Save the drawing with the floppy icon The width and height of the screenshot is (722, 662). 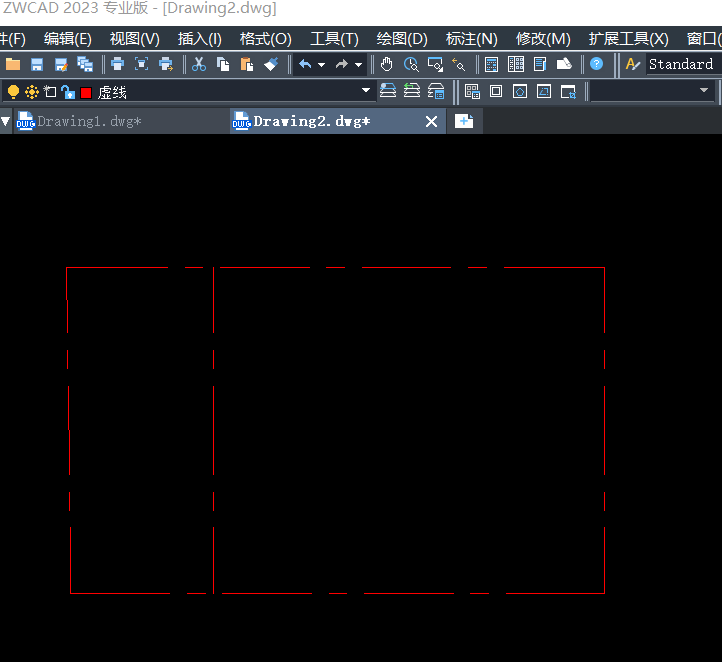coord(37,64)
